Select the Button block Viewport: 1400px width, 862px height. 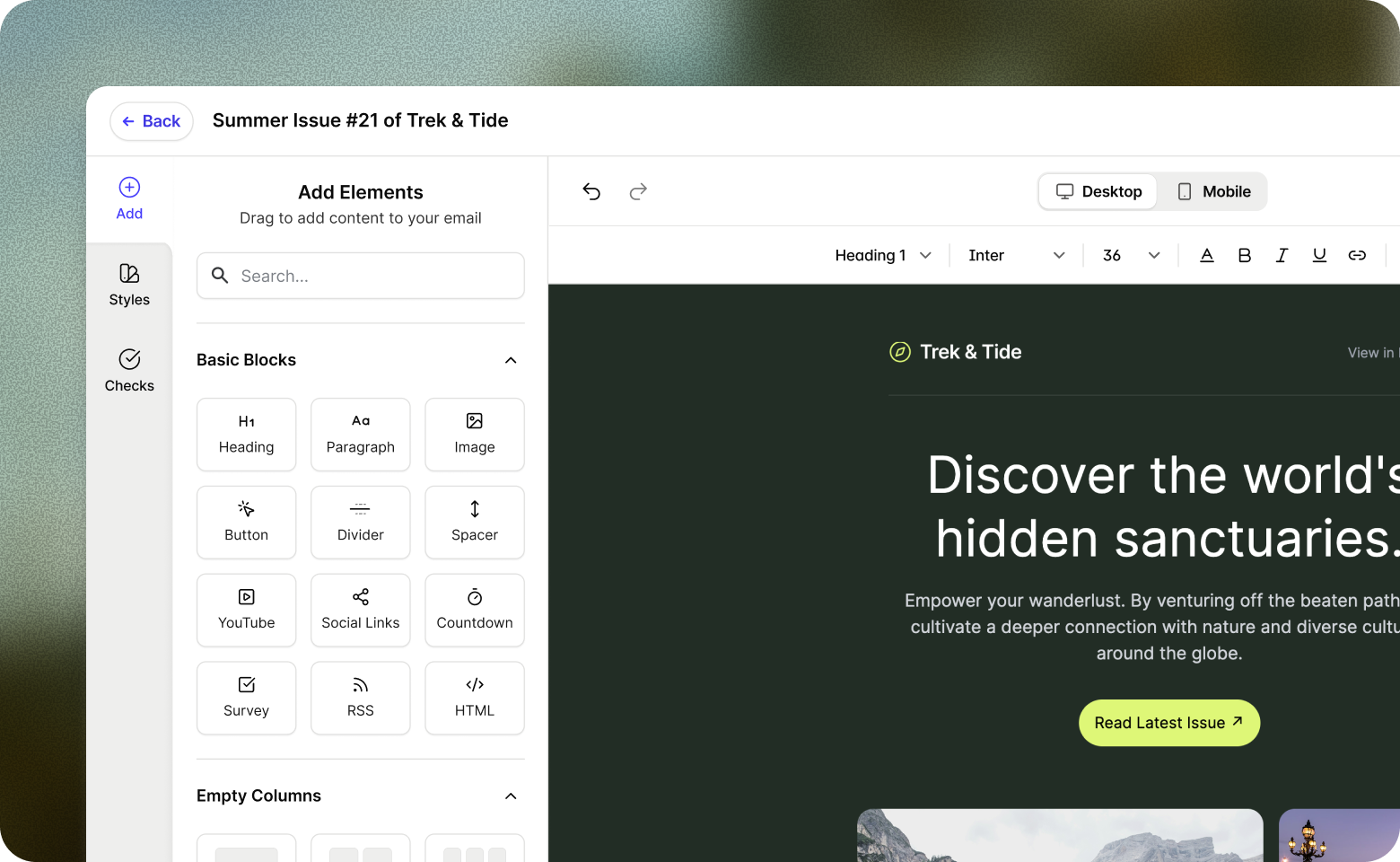point(247,523)
